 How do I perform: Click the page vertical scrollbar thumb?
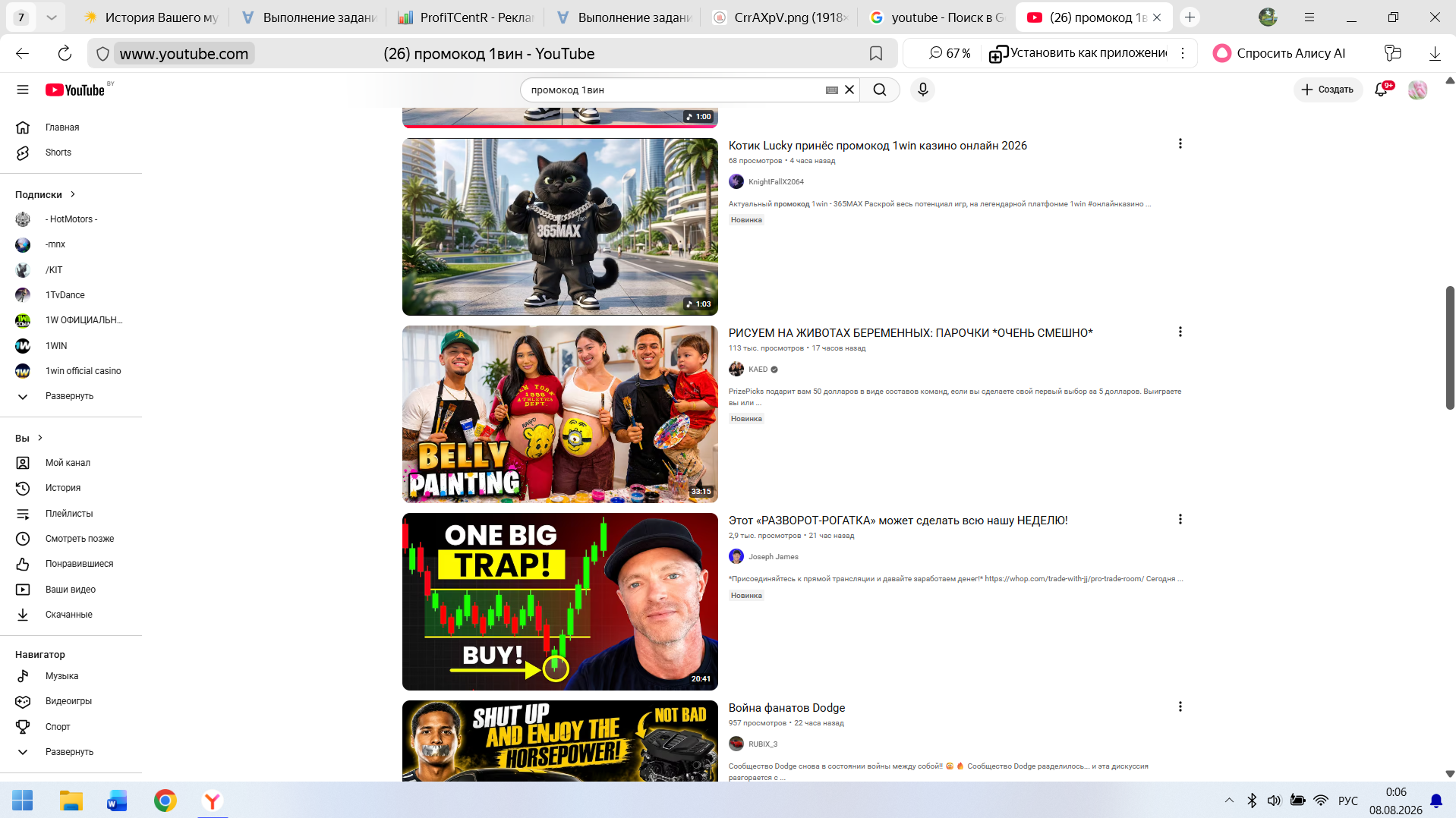coord(1449,348)
